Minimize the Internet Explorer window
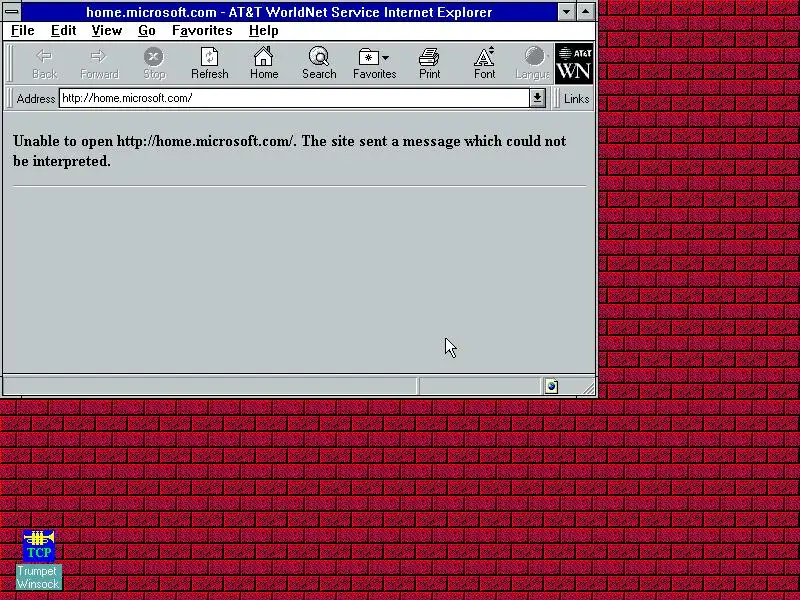This screenshot has width=800, height=600. (x=566, y=11)
